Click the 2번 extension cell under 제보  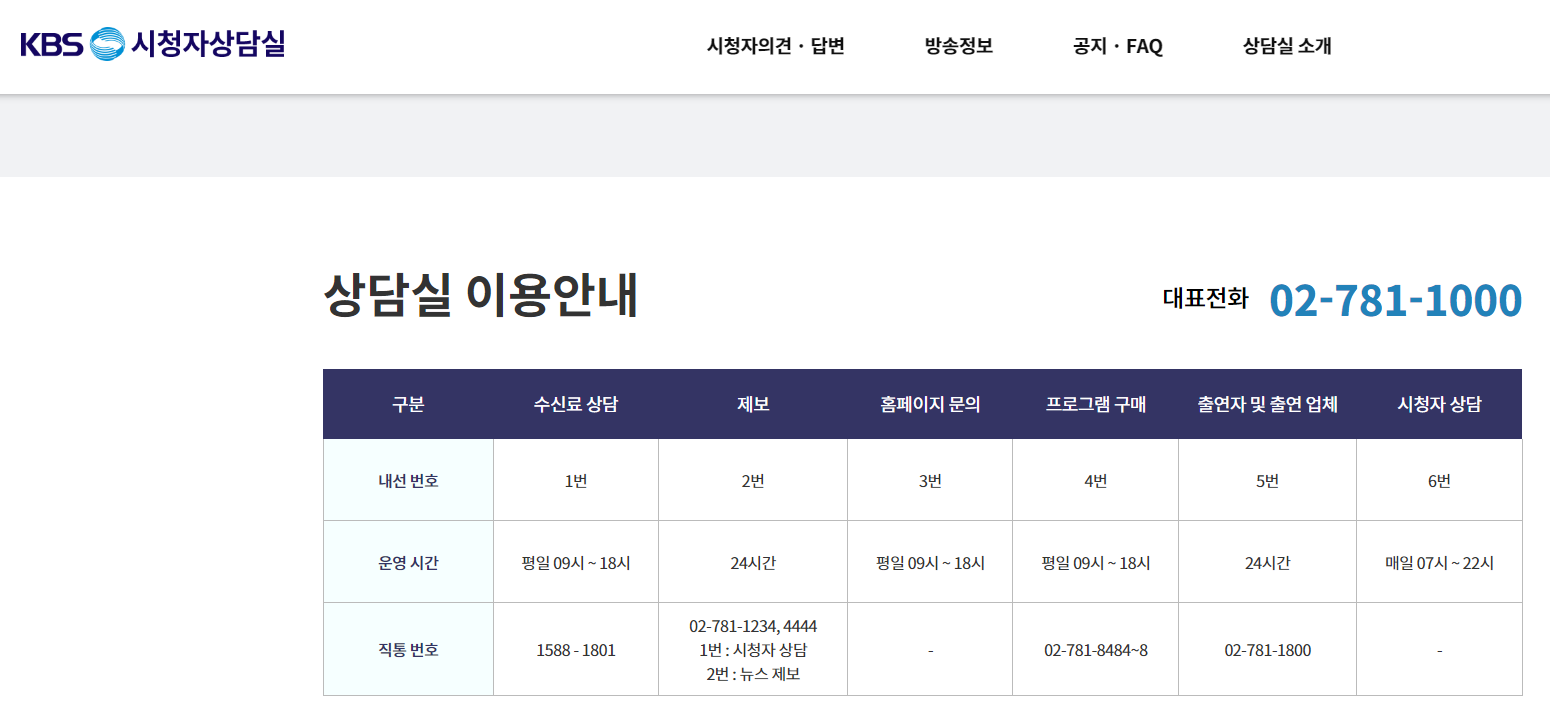(x=753, y=480)
